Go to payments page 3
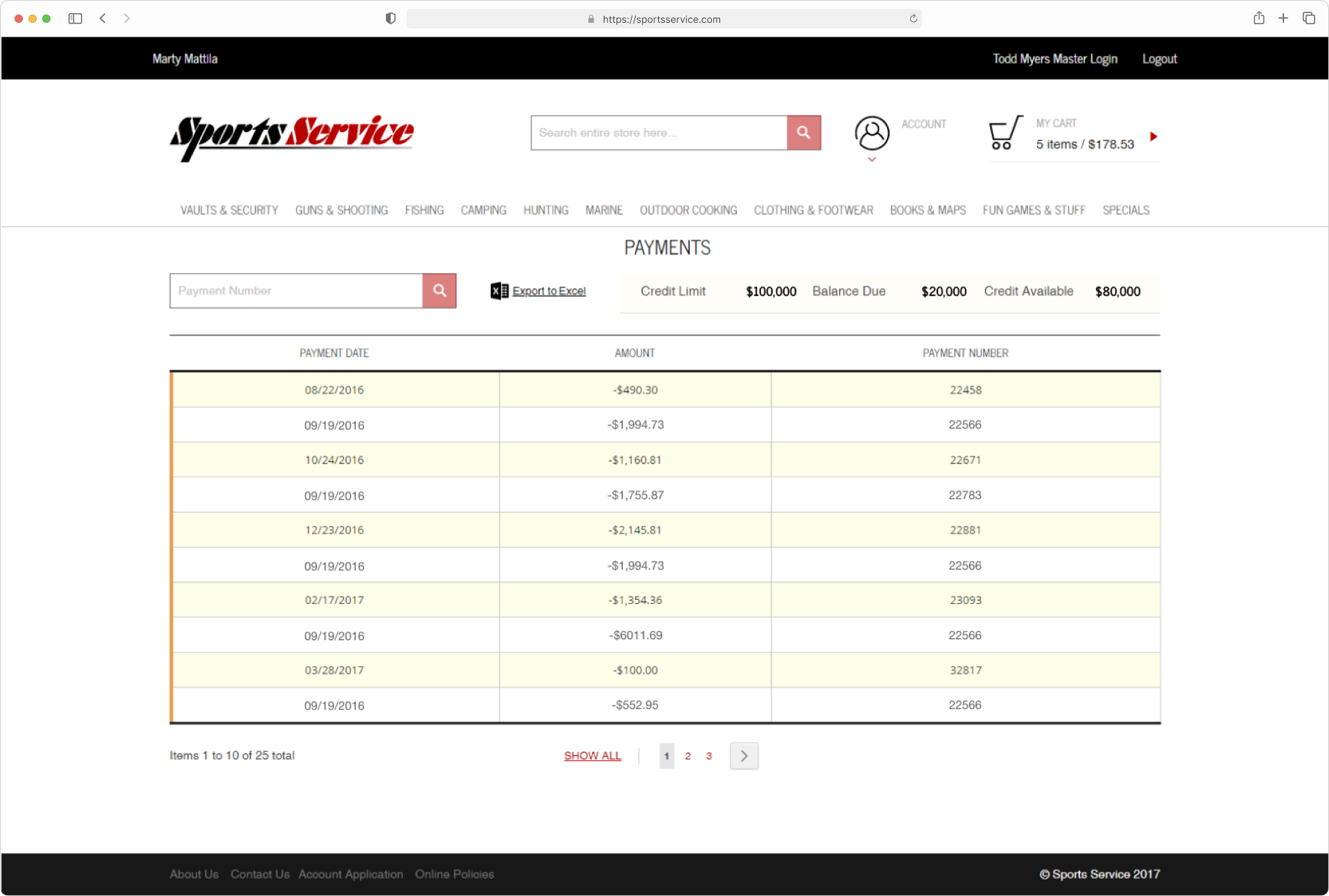This screenshot has height=896, width=1329. [x=708, y=756]
